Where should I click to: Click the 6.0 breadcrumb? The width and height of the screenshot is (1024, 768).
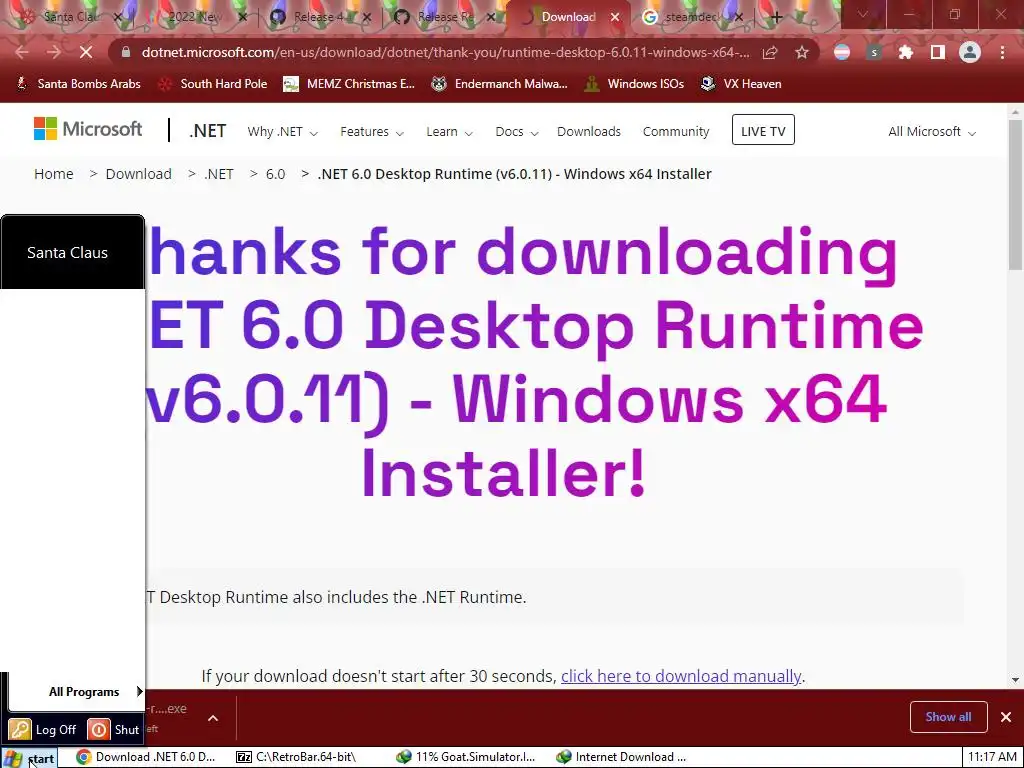click(275, 174)
